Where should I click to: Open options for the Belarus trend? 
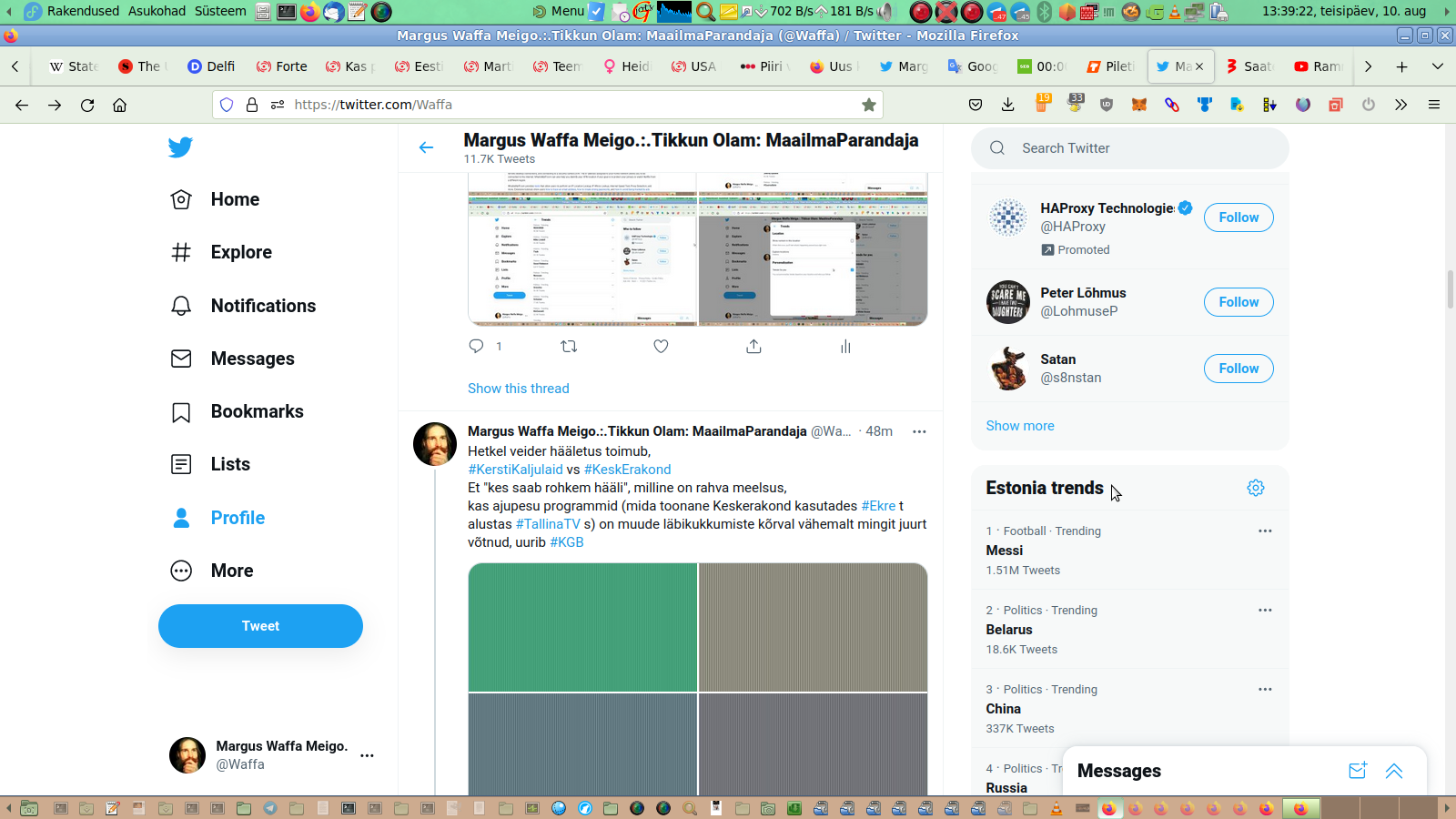point(1265,610)
